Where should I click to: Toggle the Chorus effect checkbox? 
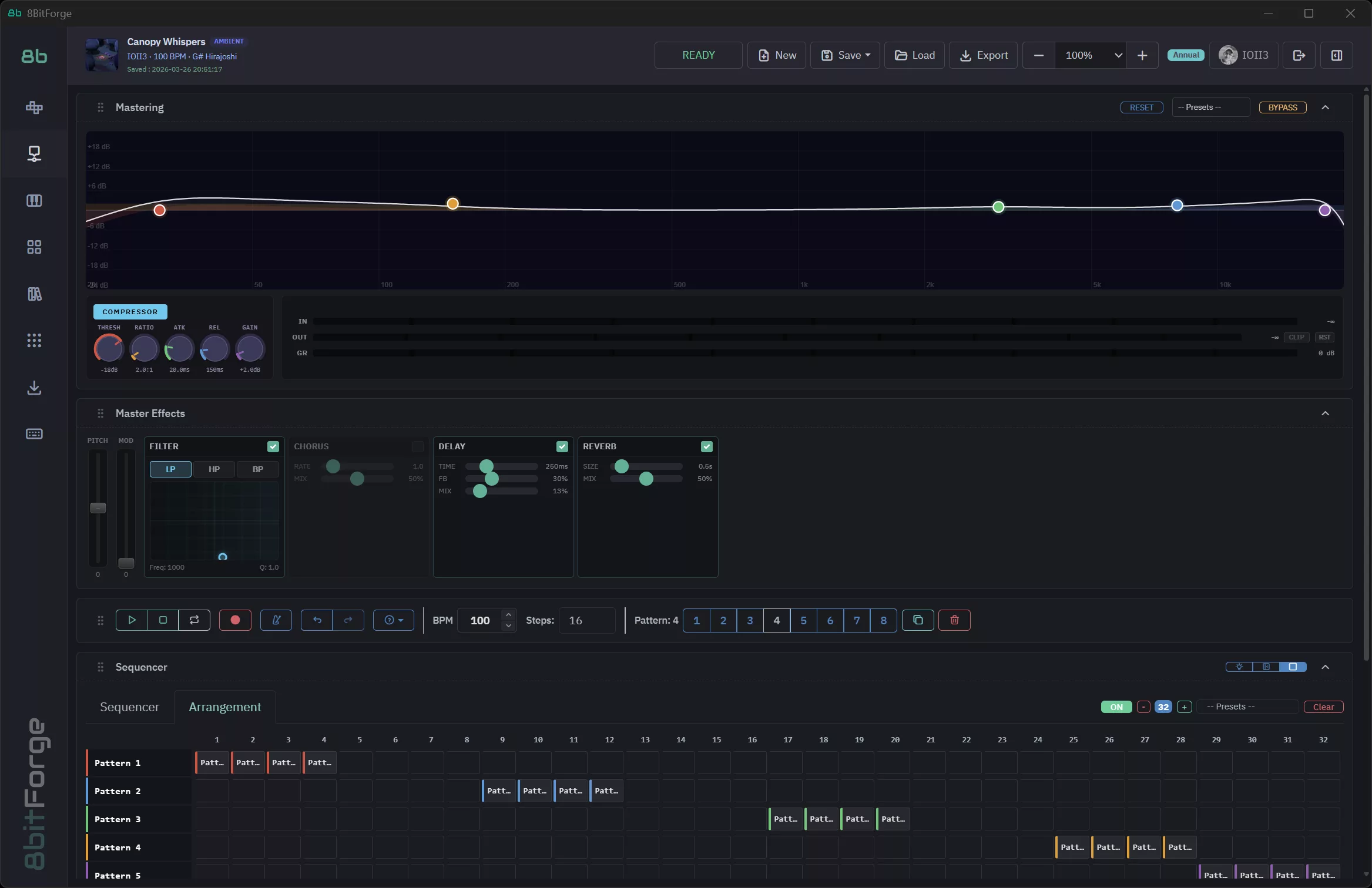[417, 446]
